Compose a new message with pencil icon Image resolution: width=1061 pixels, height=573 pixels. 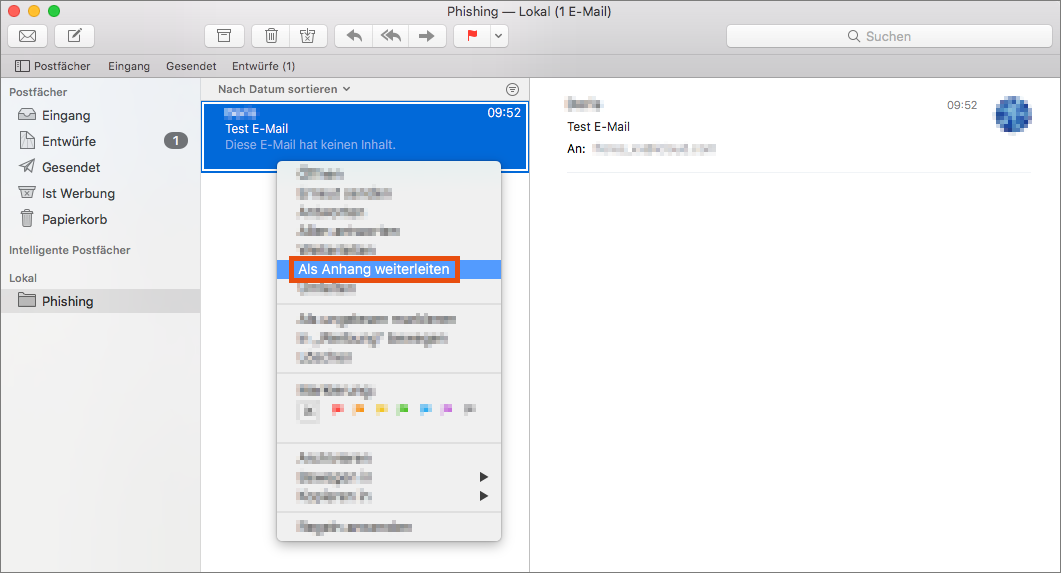[74, 36]
